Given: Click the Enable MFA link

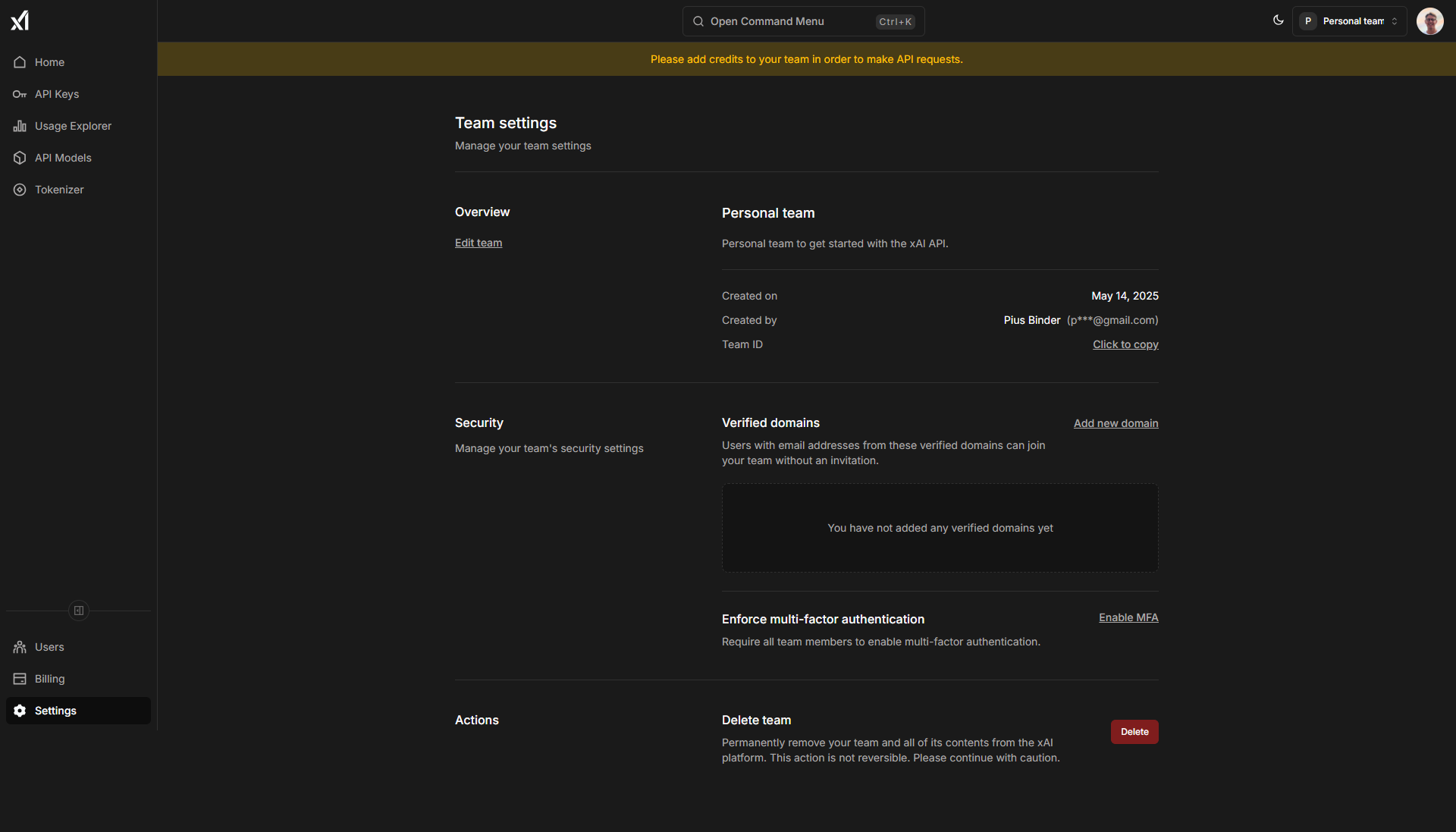Looking at the screenshot, I should [1128, 617].
